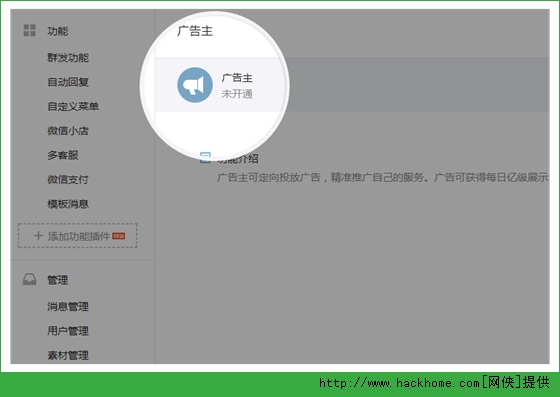Click the 管理 inbox tray icon
Viewport: 560px width, 397px height.
(30, 280)
